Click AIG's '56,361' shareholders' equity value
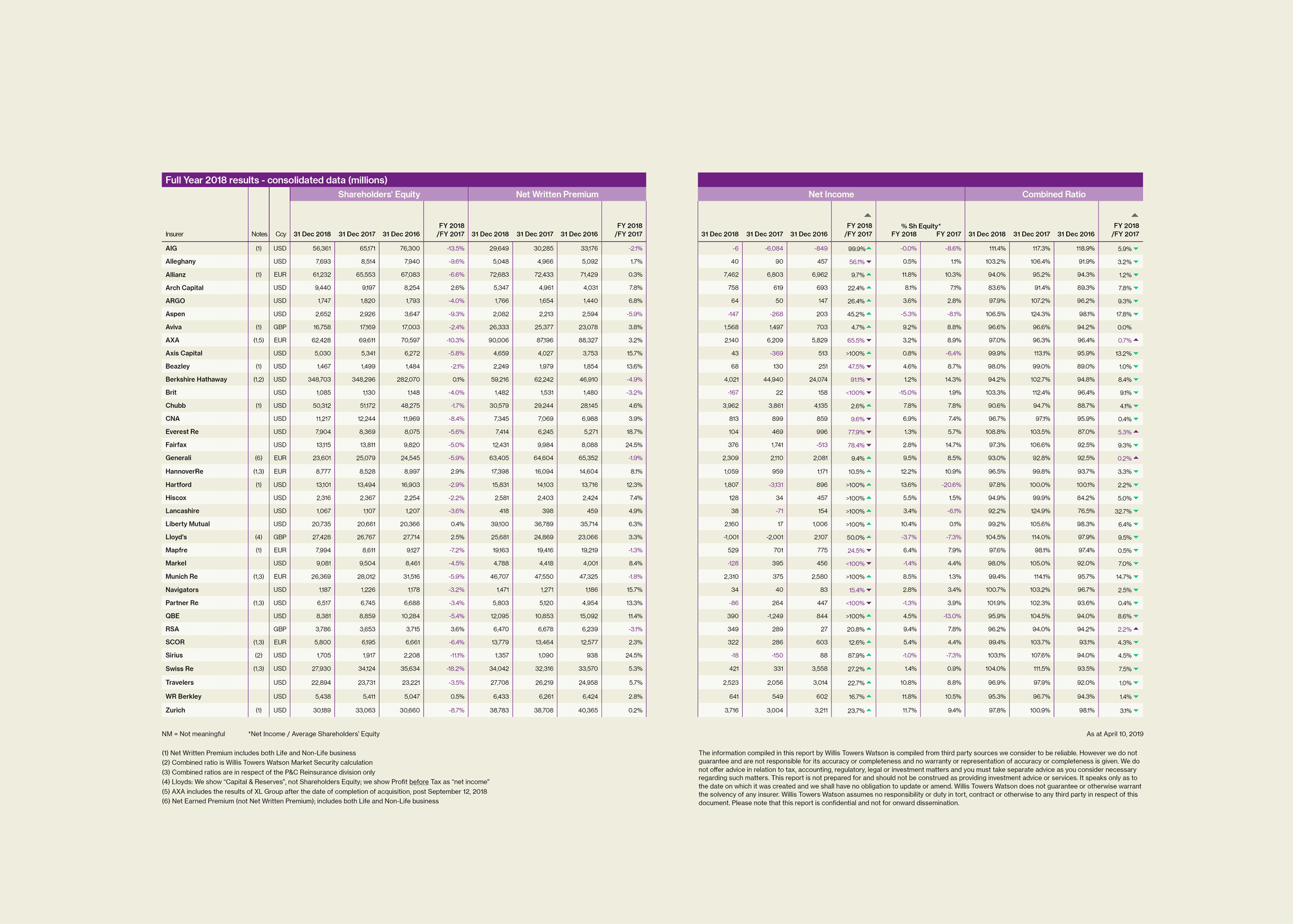Image resolution: width=1293 pixels, height=924 pixels. pyautogui.click(x=321, y=248)
